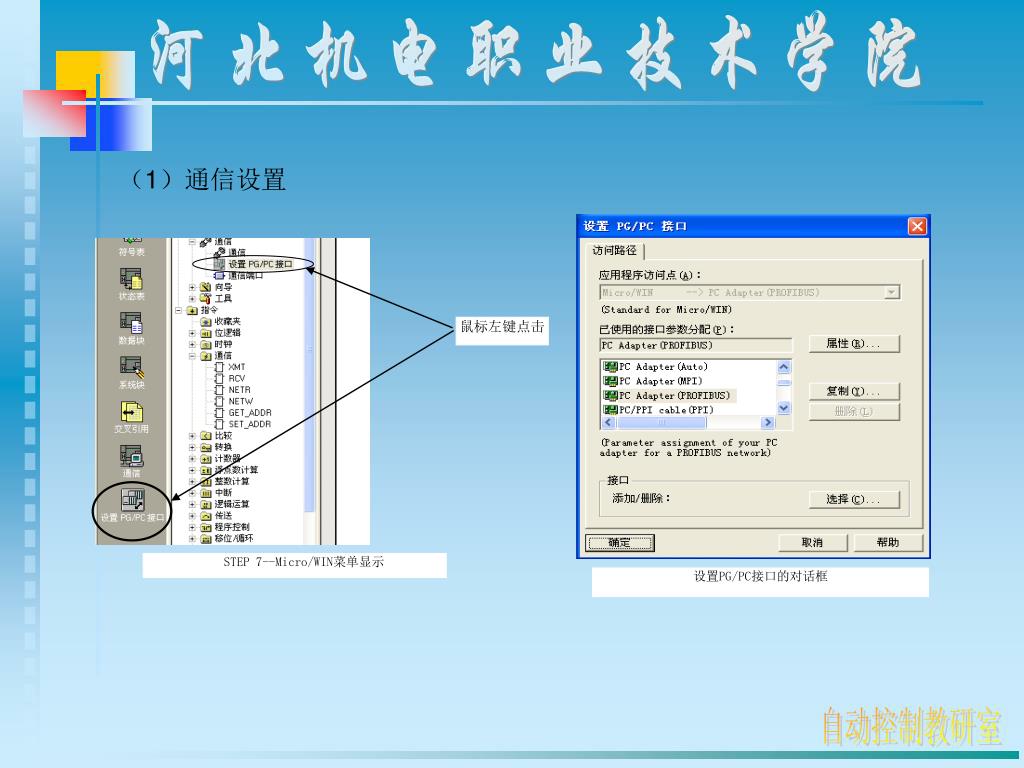Click the adapter list scroll-up arrow
Image resolution: width=1024 pixels, height=768 pixels.
click(x=784, y=367)
